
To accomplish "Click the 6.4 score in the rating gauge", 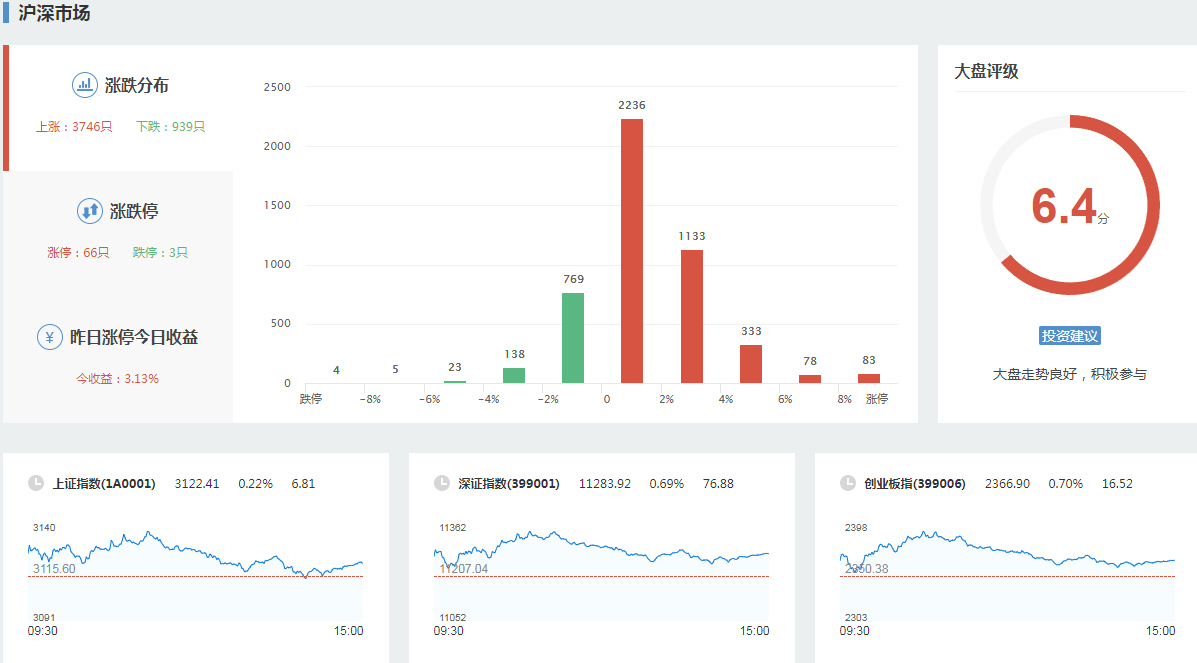I will click(x=1065, y=207).
